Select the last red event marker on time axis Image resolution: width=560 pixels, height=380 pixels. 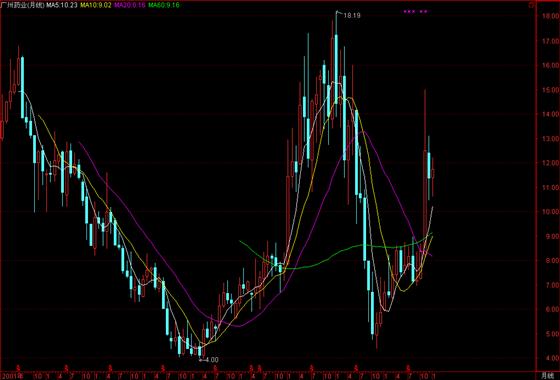408,367
